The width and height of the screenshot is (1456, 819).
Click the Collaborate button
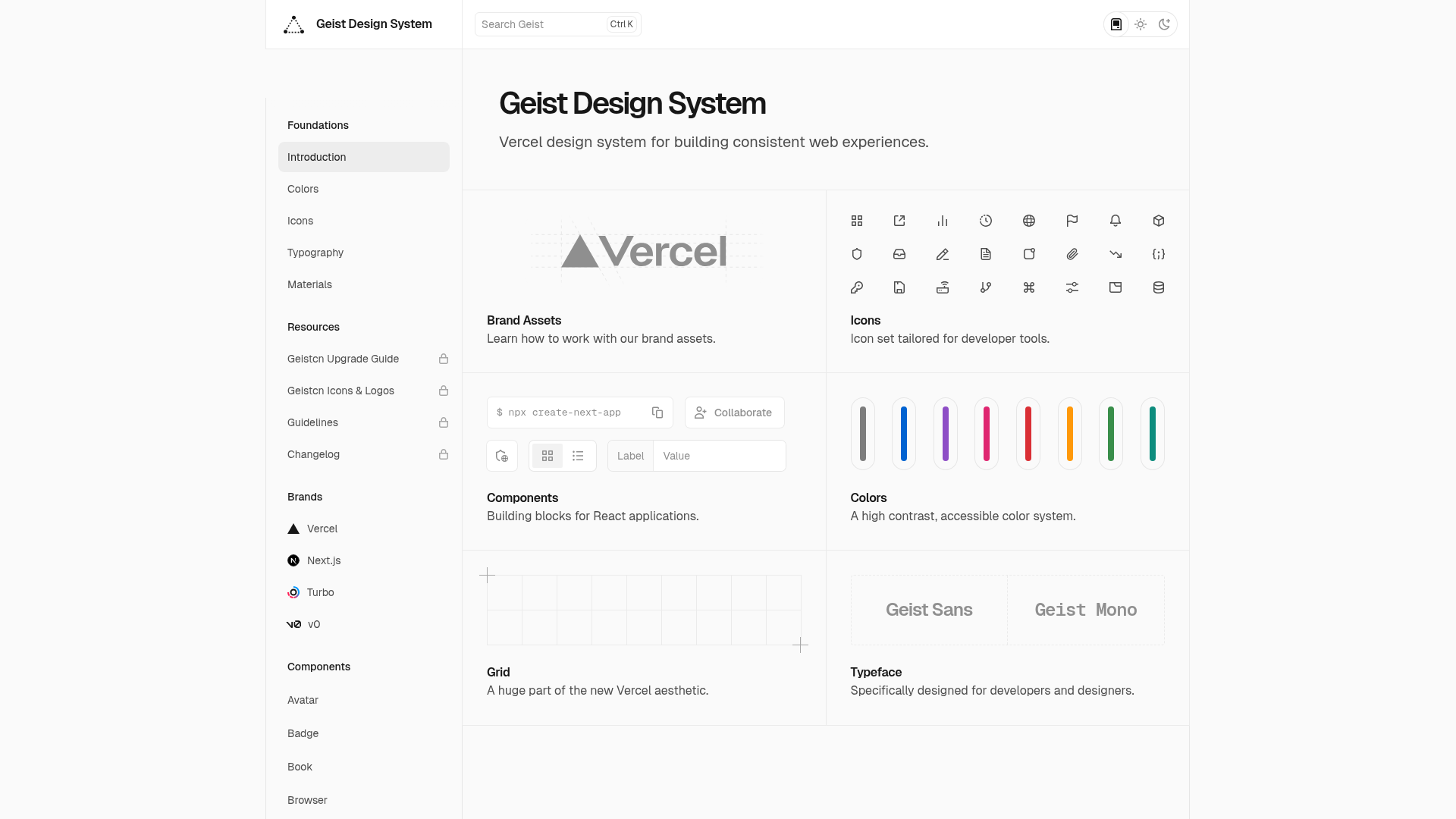tap(734, 413)
